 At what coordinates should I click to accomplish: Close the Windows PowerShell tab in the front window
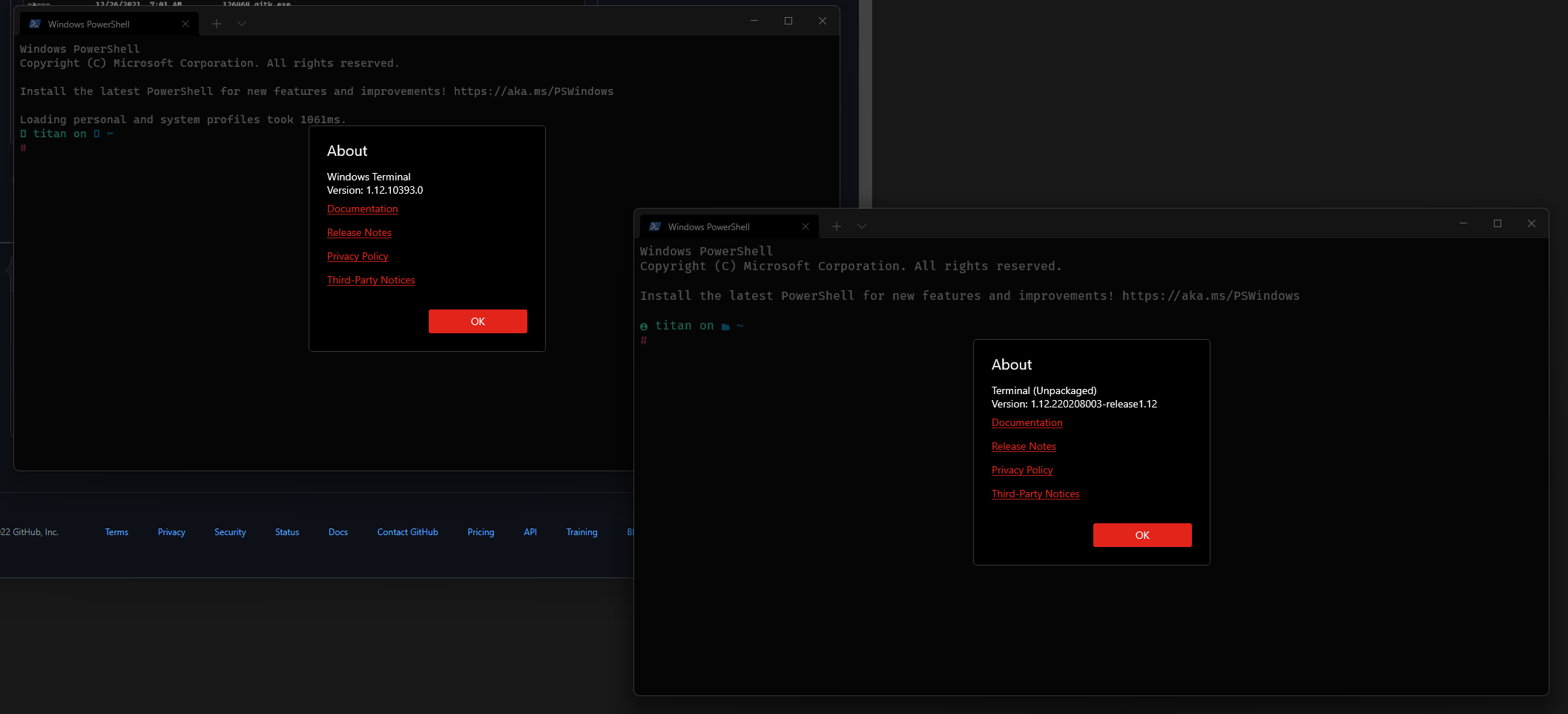(x=806, y=226)
